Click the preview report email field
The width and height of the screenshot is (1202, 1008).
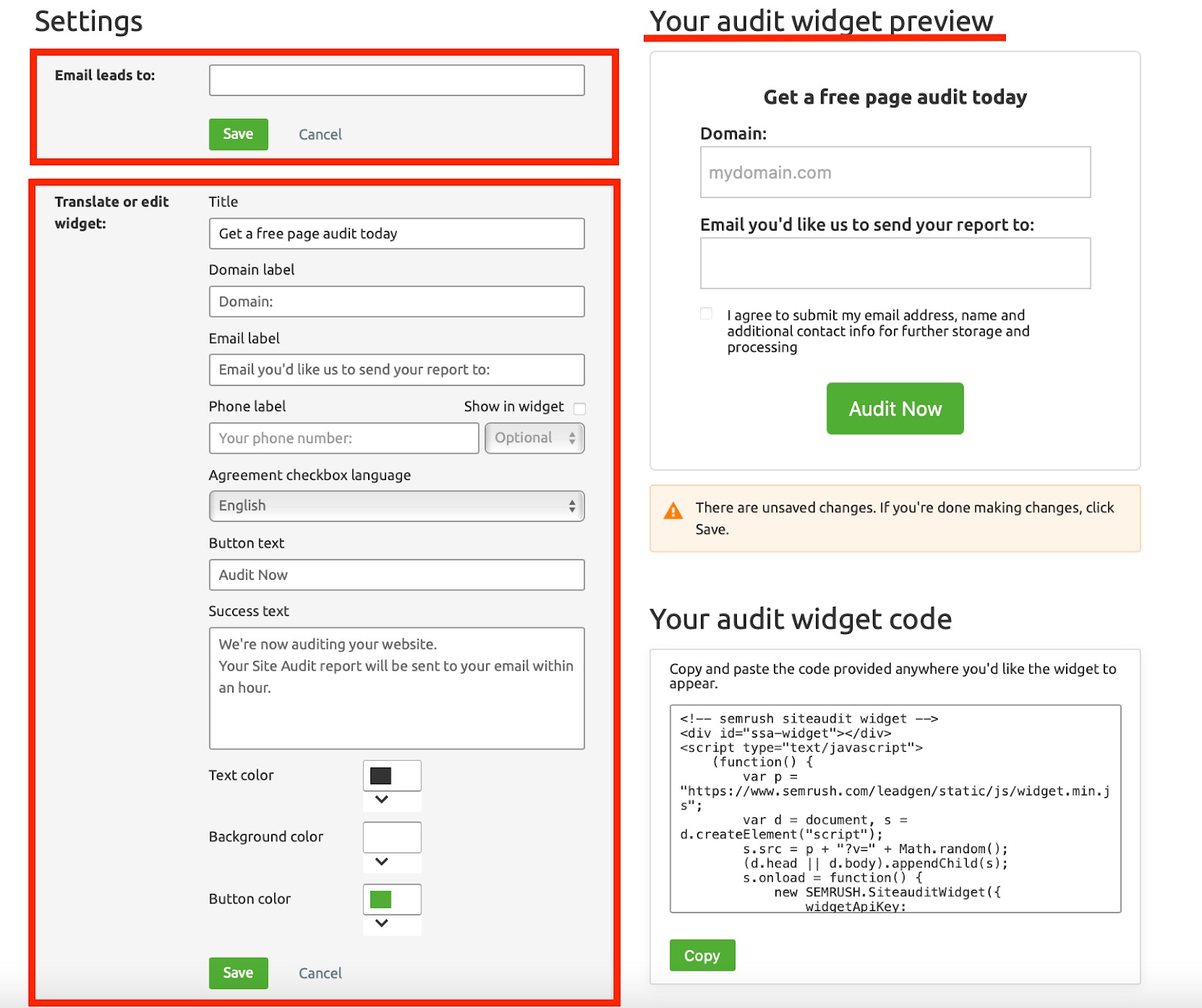tap(895, 264)
